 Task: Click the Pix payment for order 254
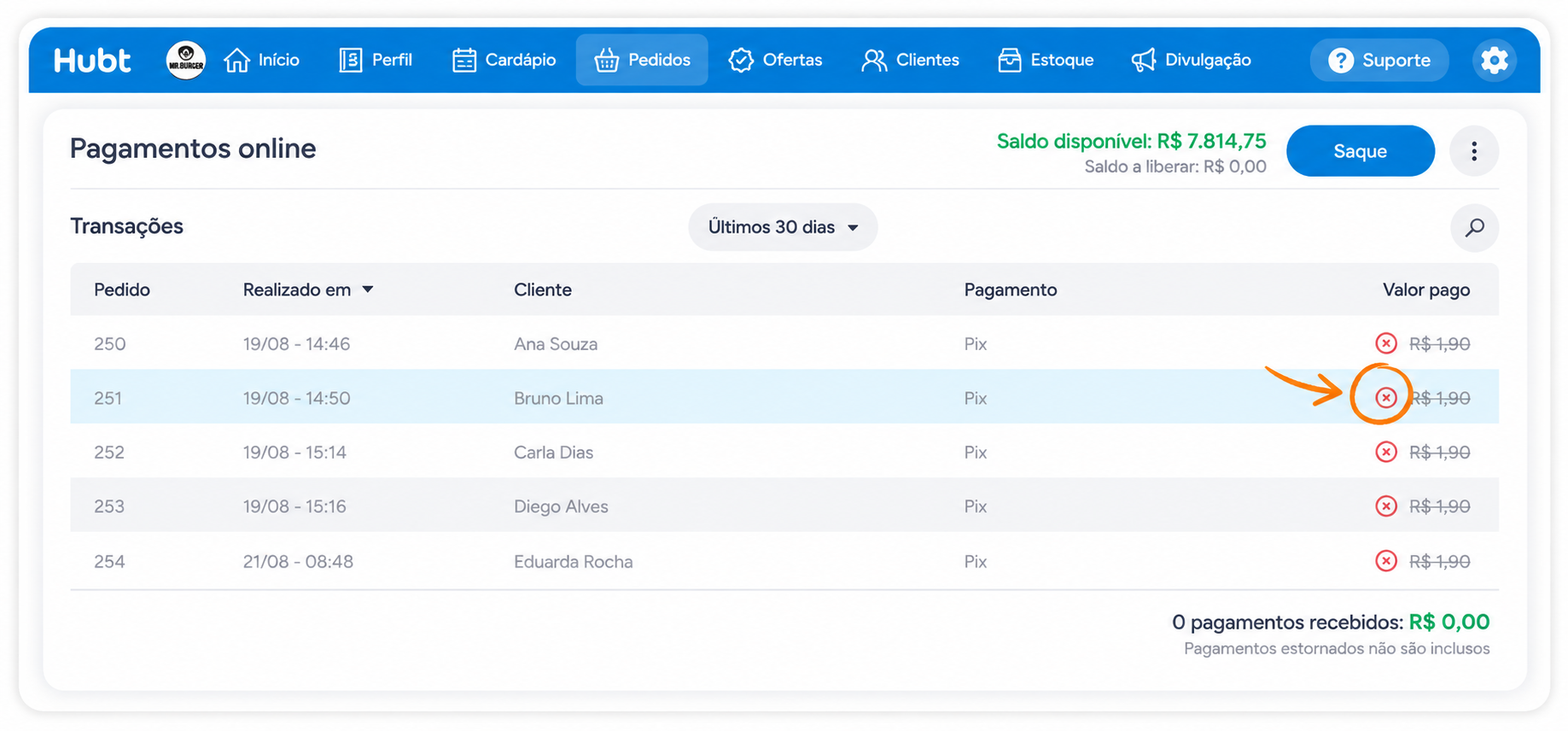coord(976,562)
